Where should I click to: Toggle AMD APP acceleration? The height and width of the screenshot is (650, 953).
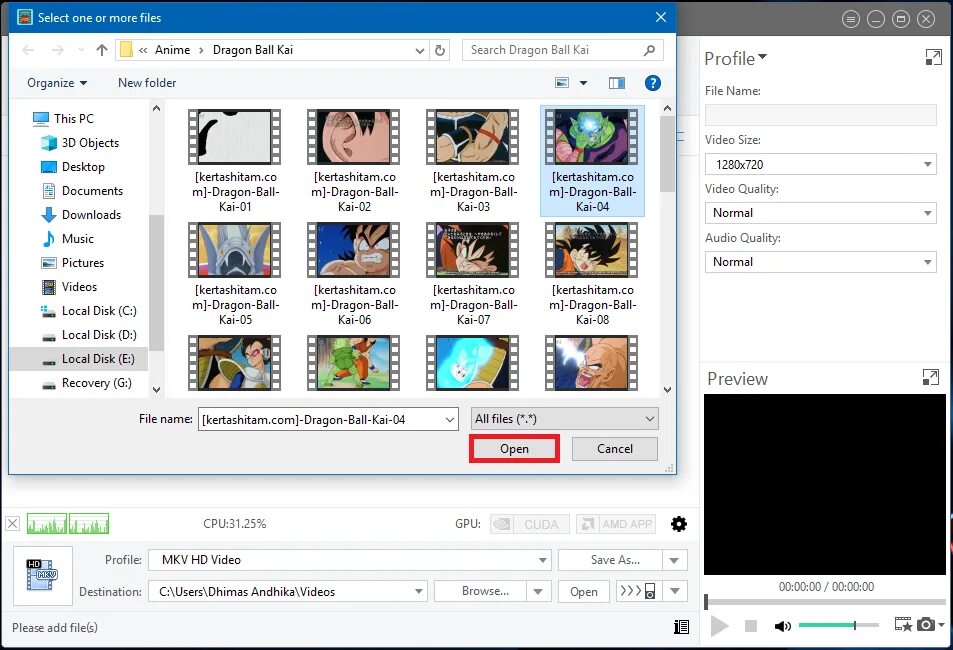(x=616, y=524)
